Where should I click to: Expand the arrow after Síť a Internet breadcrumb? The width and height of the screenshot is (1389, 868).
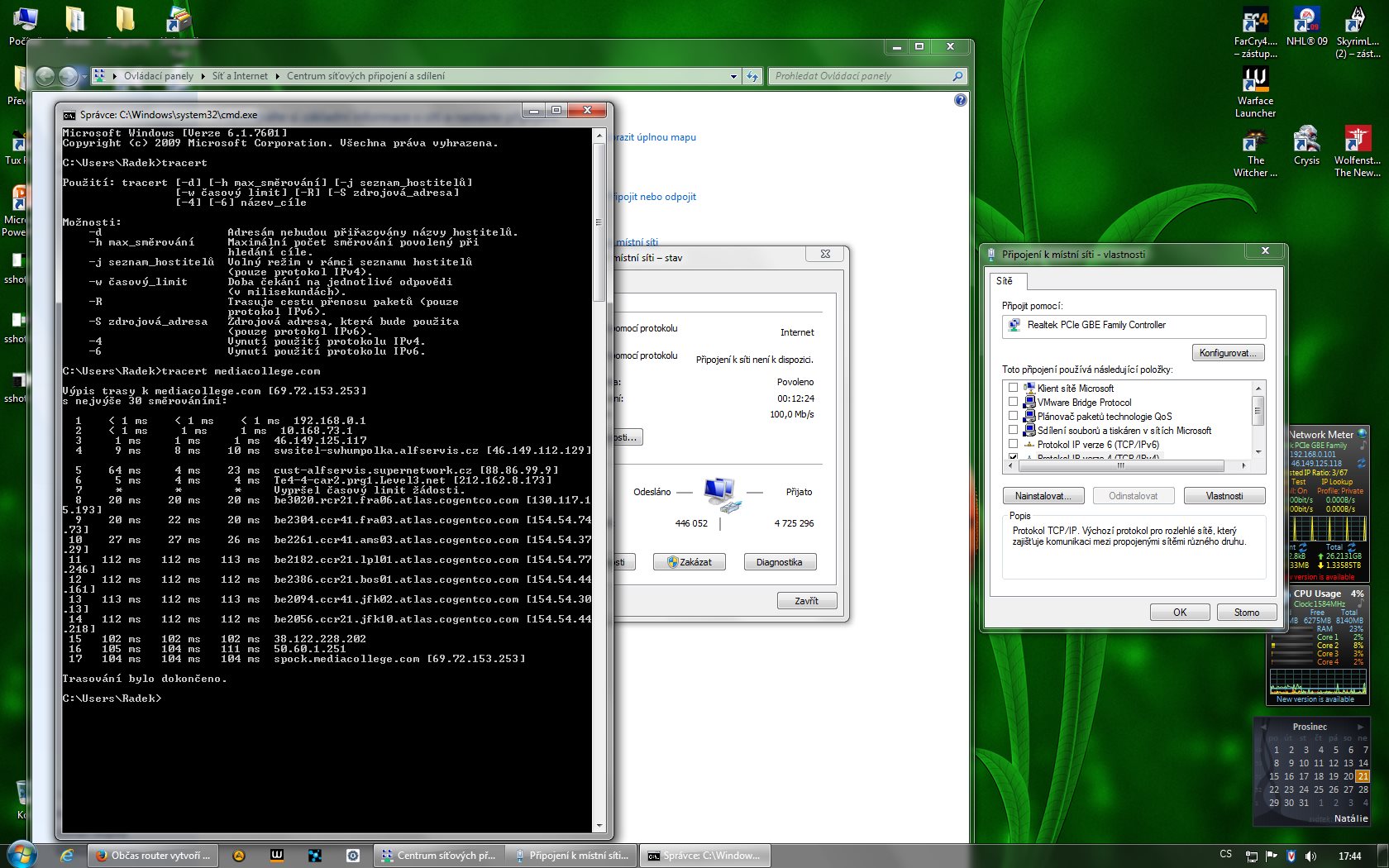pos(277,76)
